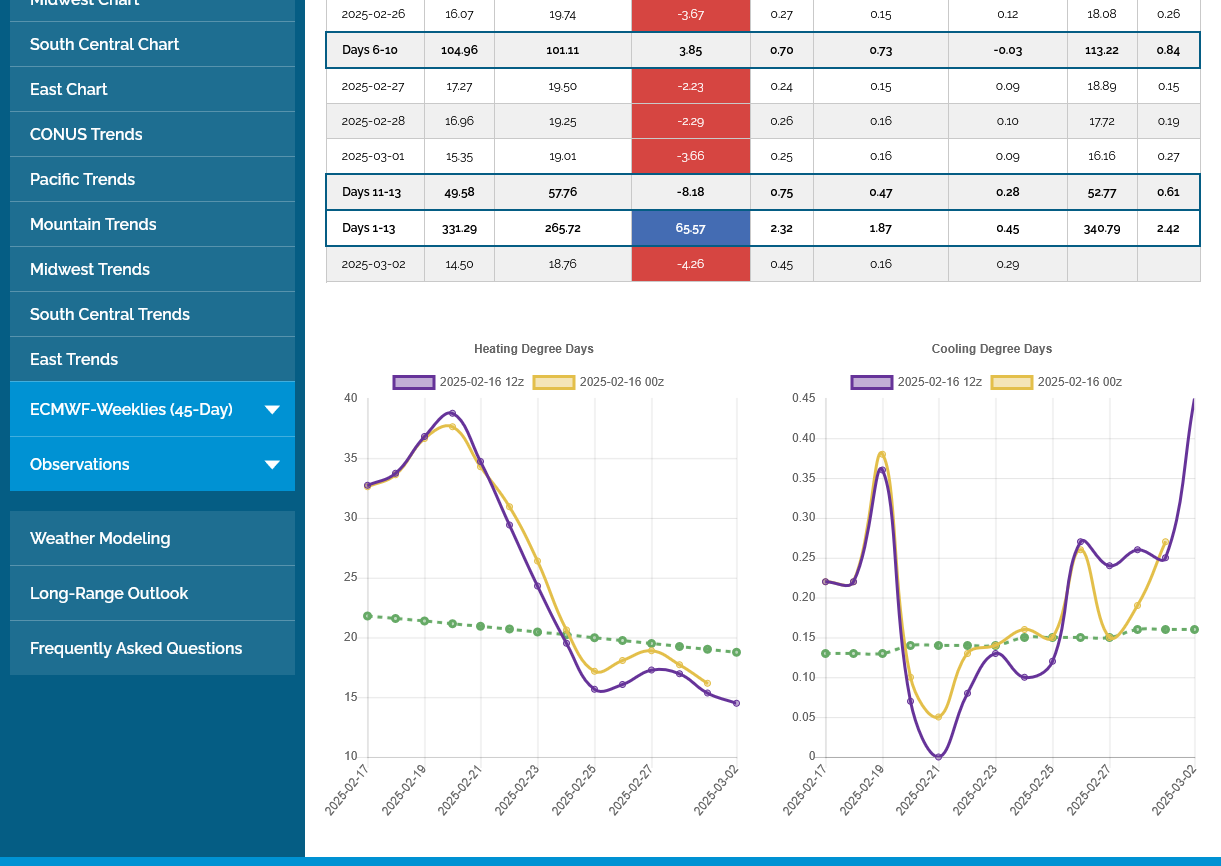The image size is (1221, 866).
Task: Click yellow 00z swatch in Cooling chart legend
Action: pos(1012,382)
